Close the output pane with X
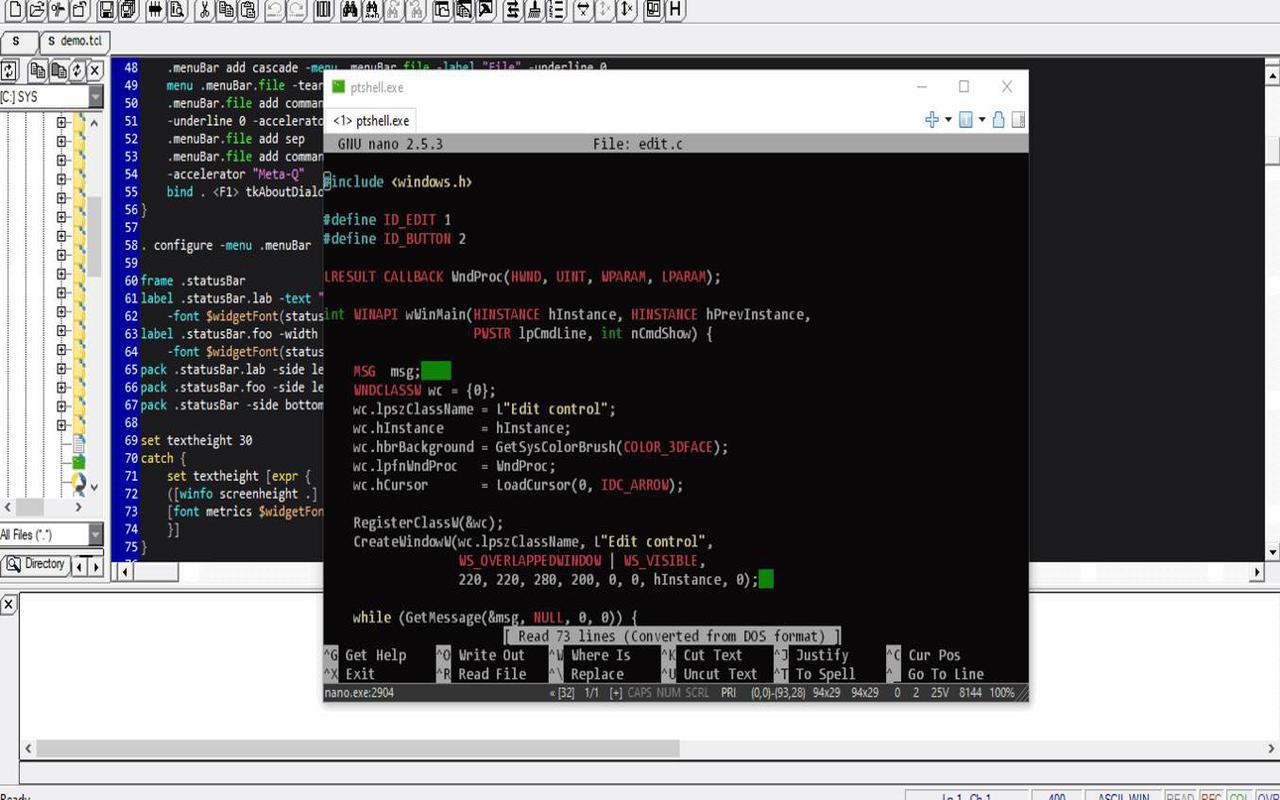Screen dimensions: 1280x800 8,604
